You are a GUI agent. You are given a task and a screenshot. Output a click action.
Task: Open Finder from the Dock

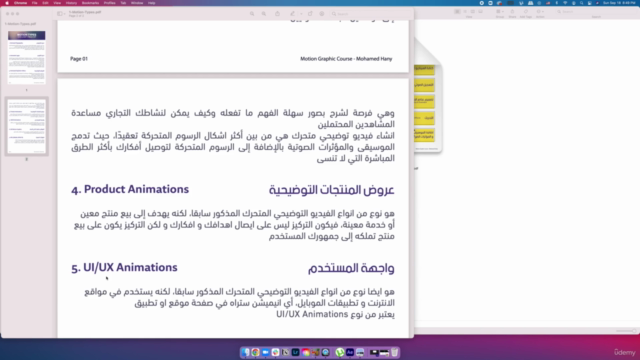(x=245, y=352)
